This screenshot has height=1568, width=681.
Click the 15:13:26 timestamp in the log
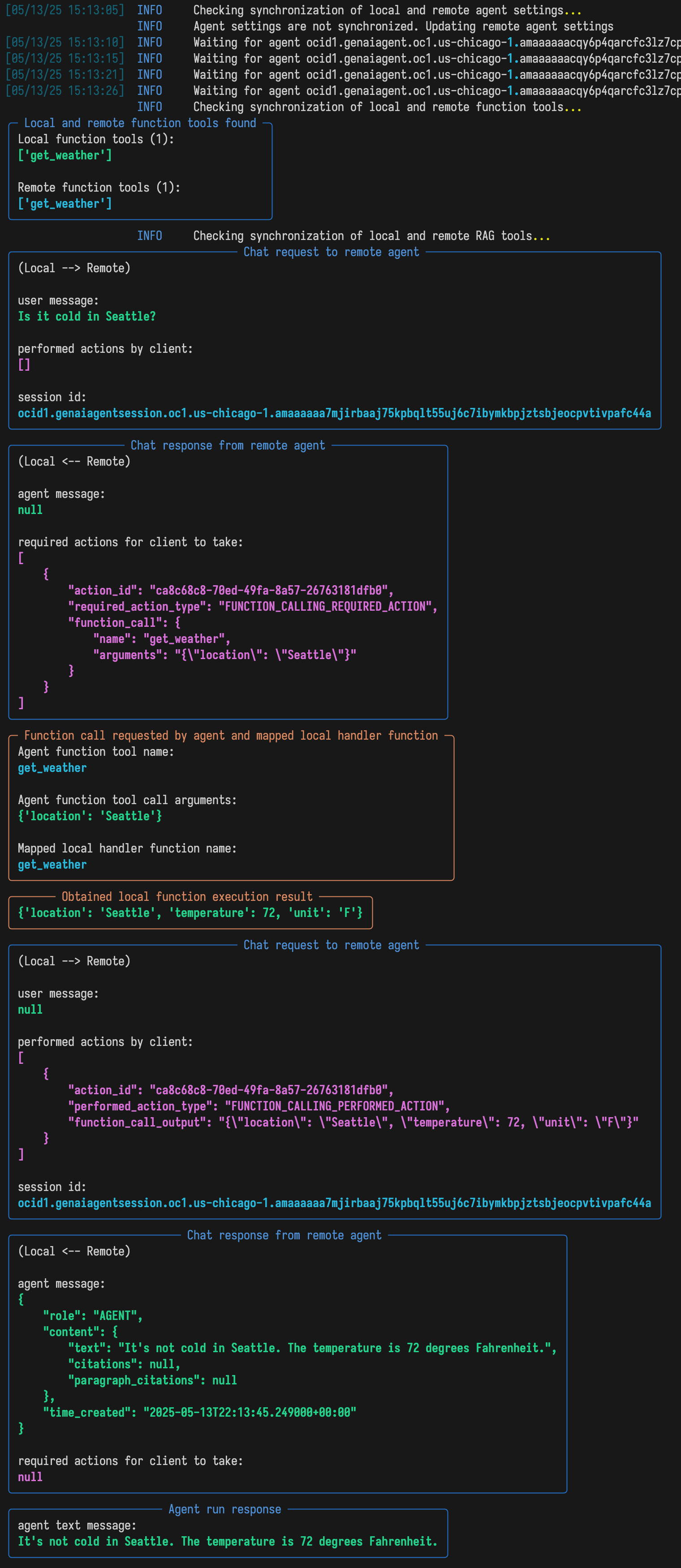[65, 91]
